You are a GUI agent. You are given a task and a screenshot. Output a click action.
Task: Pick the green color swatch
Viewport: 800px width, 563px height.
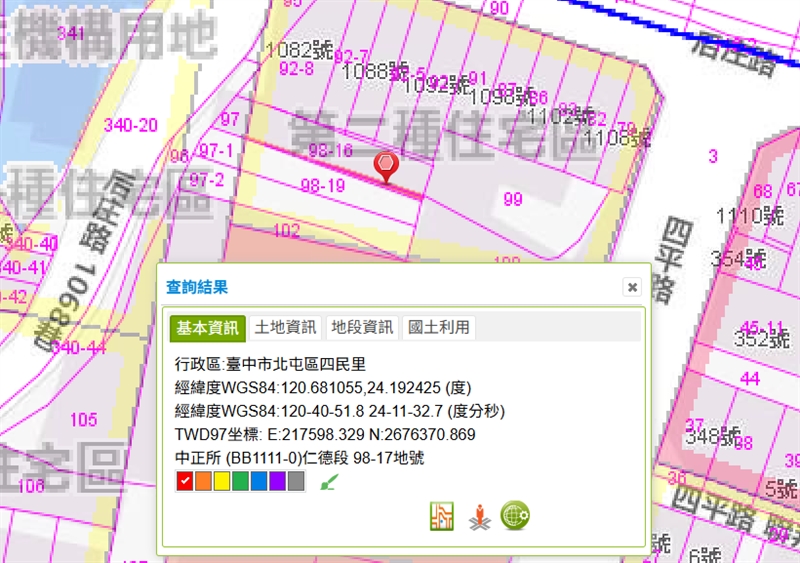(240, 482)
